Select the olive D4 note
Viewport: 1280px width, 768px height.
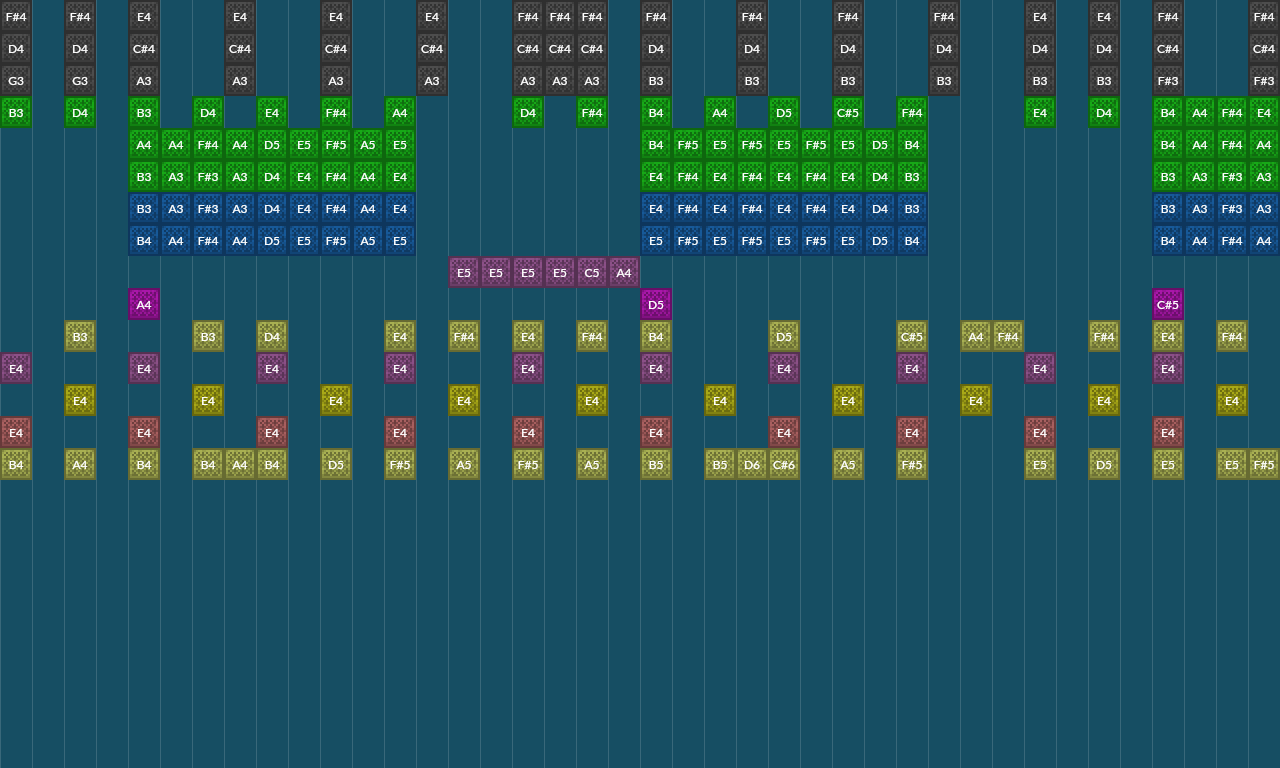272,336
